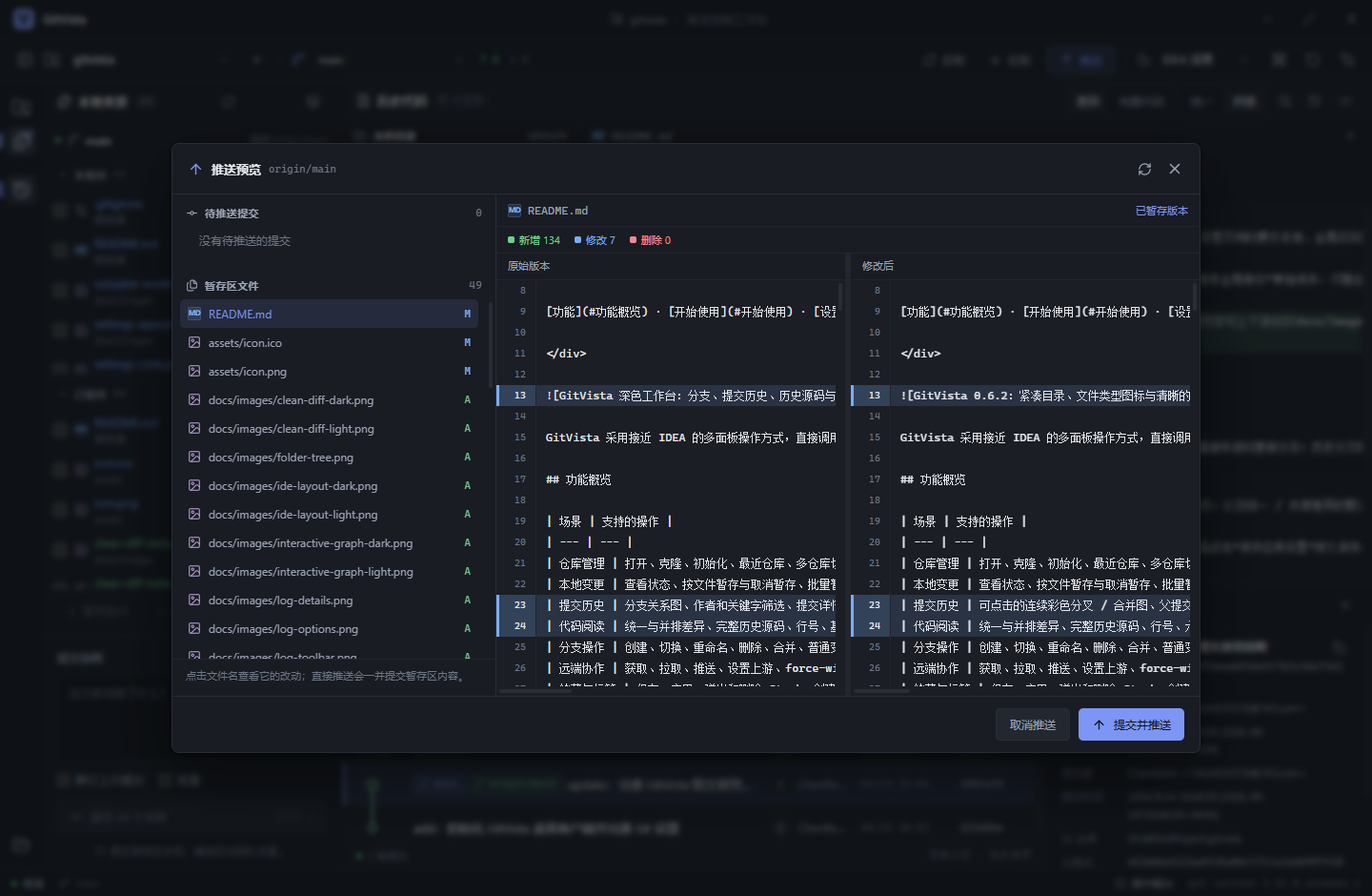Click the 没有待推送的提交 message

point(245,241)
